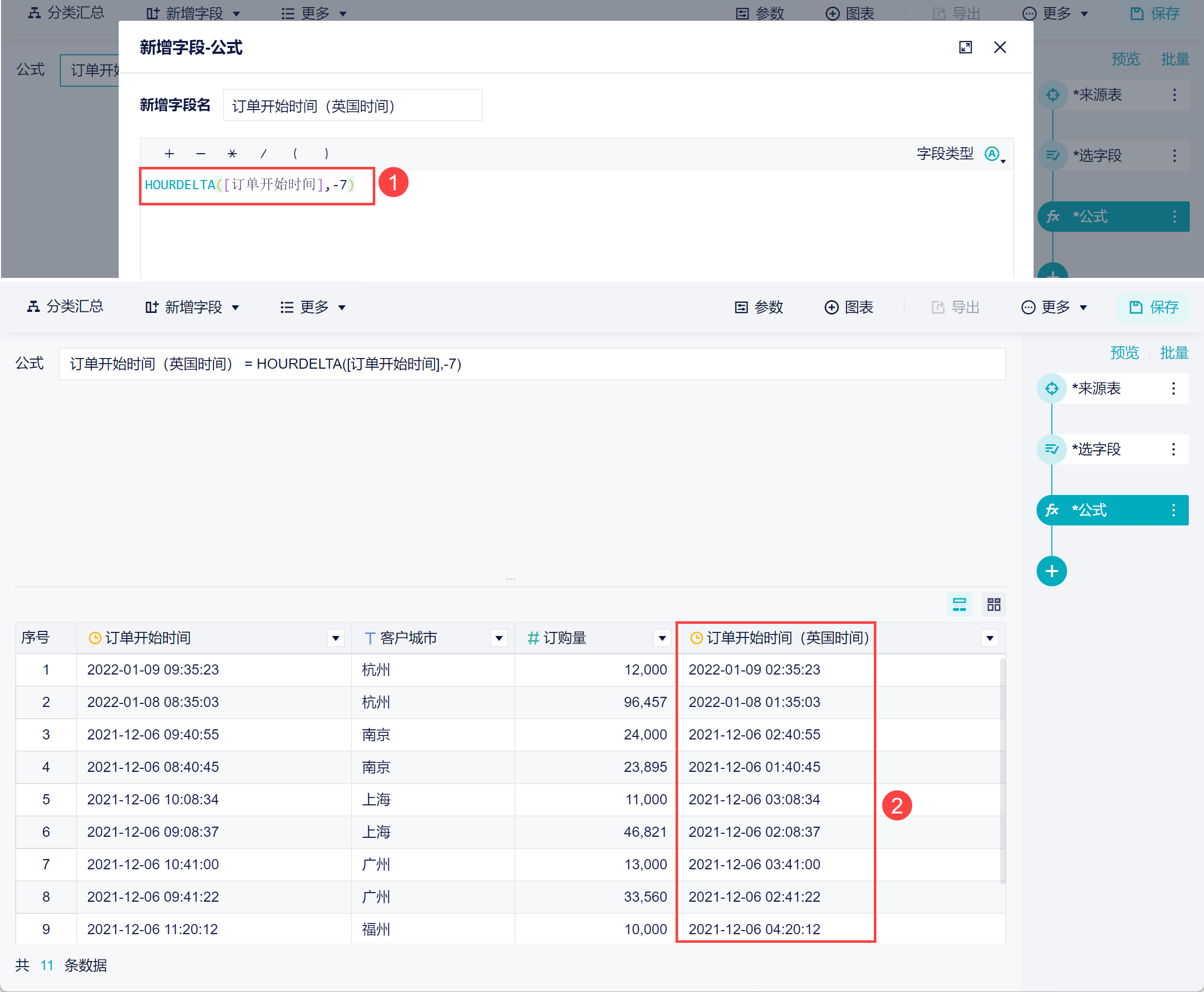This screenshot has width=1204, height=992.
Task: Click the add step plus button
Action: pyautogui.click(x=1051, y=571)
